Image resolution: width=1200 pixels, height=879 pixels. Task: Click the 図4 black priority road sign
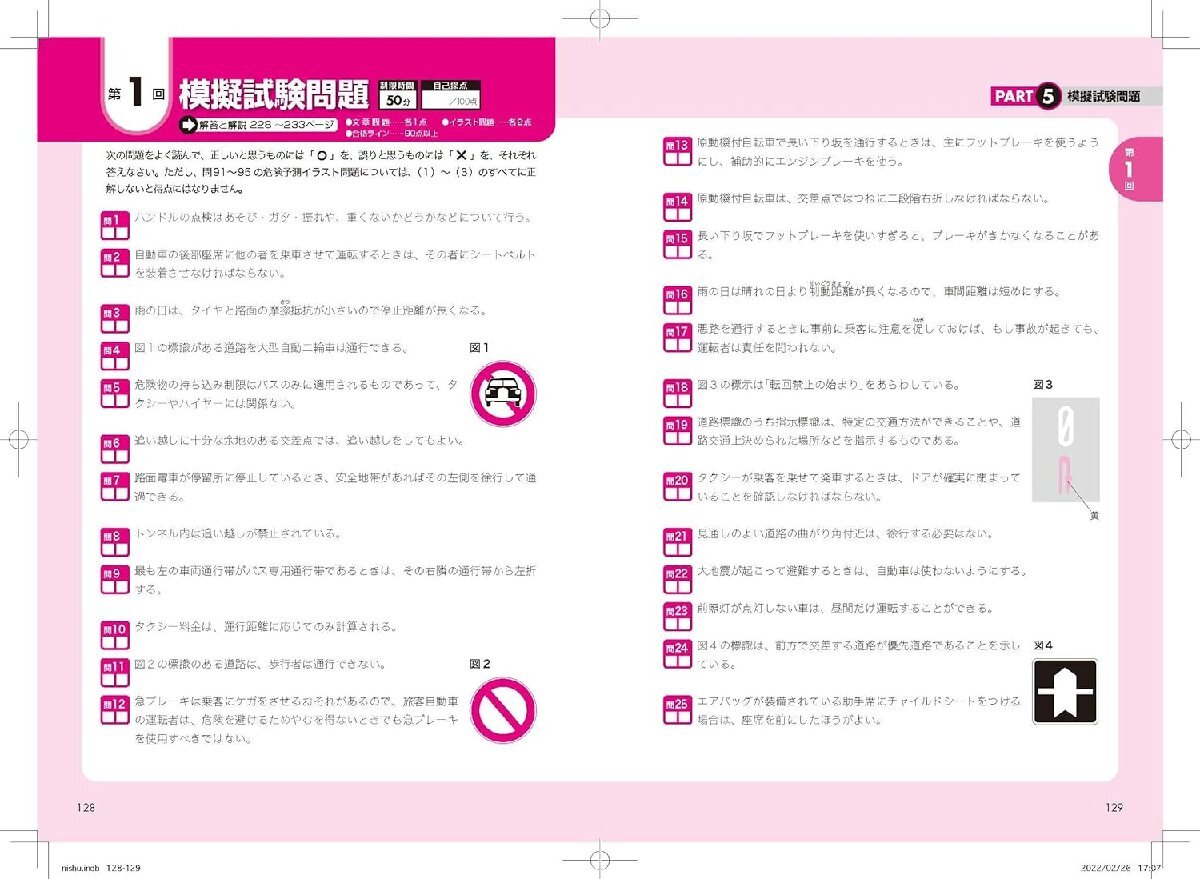click(x=1064, y=691)
